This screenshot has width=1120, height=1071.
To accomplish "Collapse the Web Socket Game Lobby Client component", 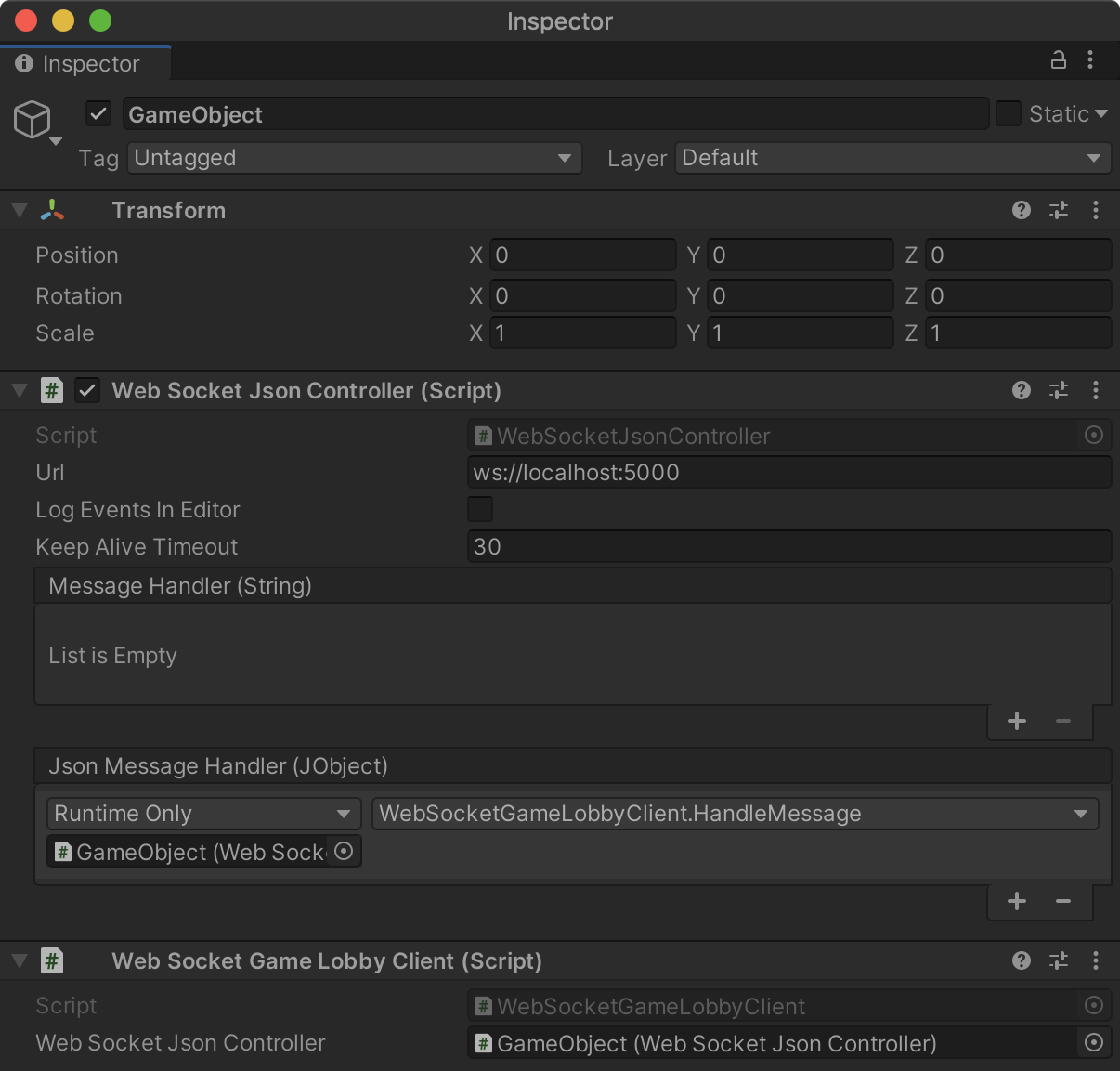I will 19,960.
